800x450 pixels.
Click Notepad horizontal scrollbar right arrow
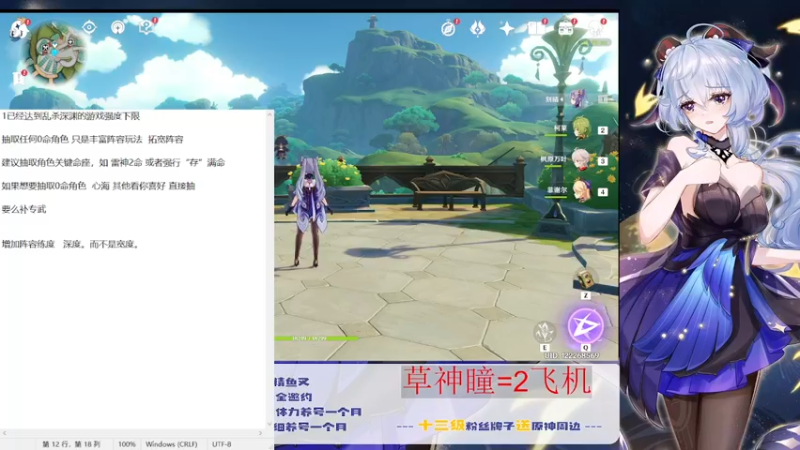tap(261, 433)
